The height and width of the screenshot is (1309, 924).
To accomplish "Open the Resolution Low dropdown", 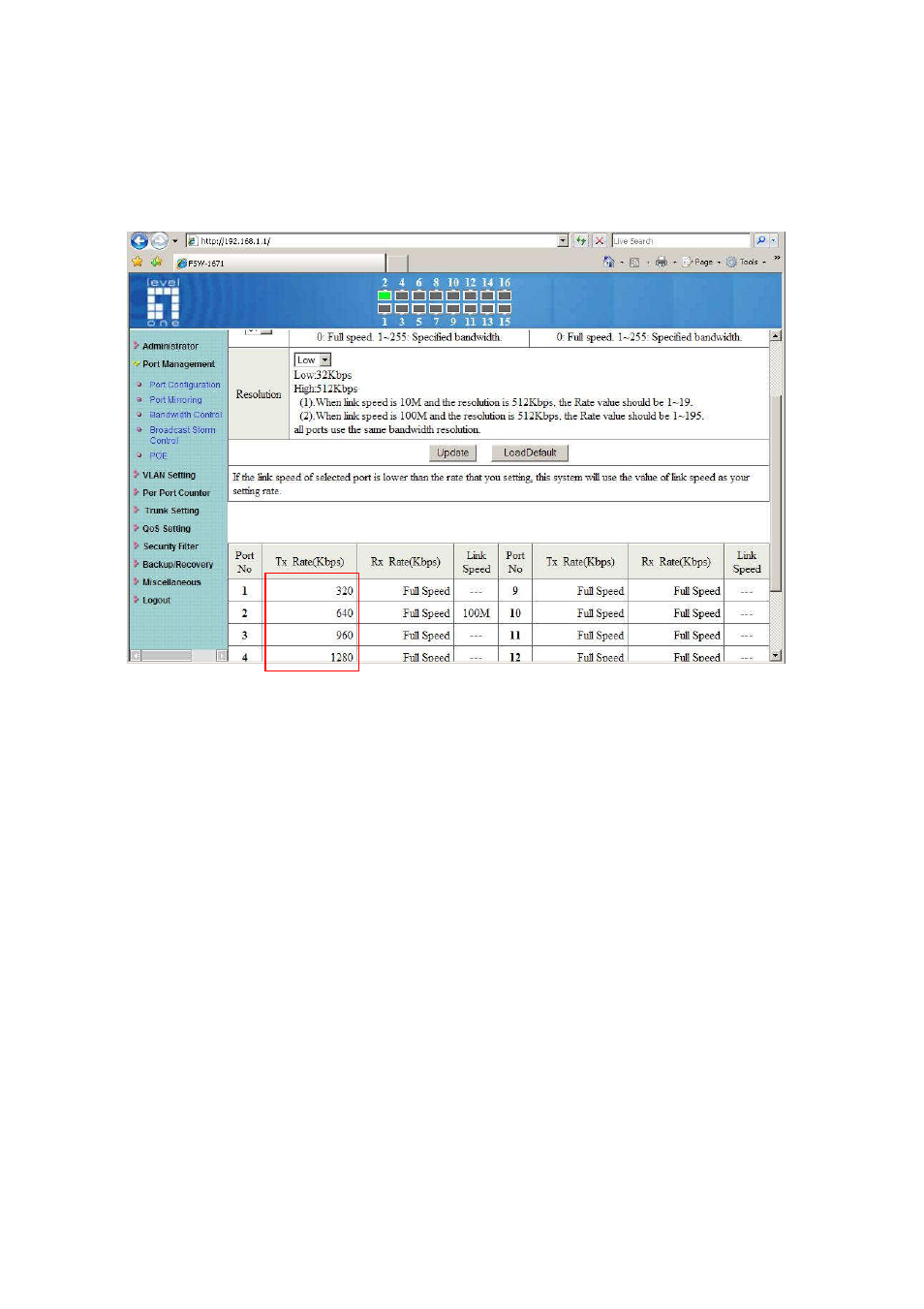I will pyautogui.click(x=325, y=360).
